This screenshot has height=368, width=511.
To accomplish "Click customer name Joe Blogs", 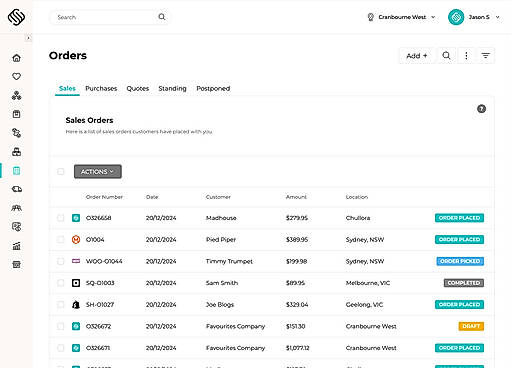I will click(x=220, y=305).
